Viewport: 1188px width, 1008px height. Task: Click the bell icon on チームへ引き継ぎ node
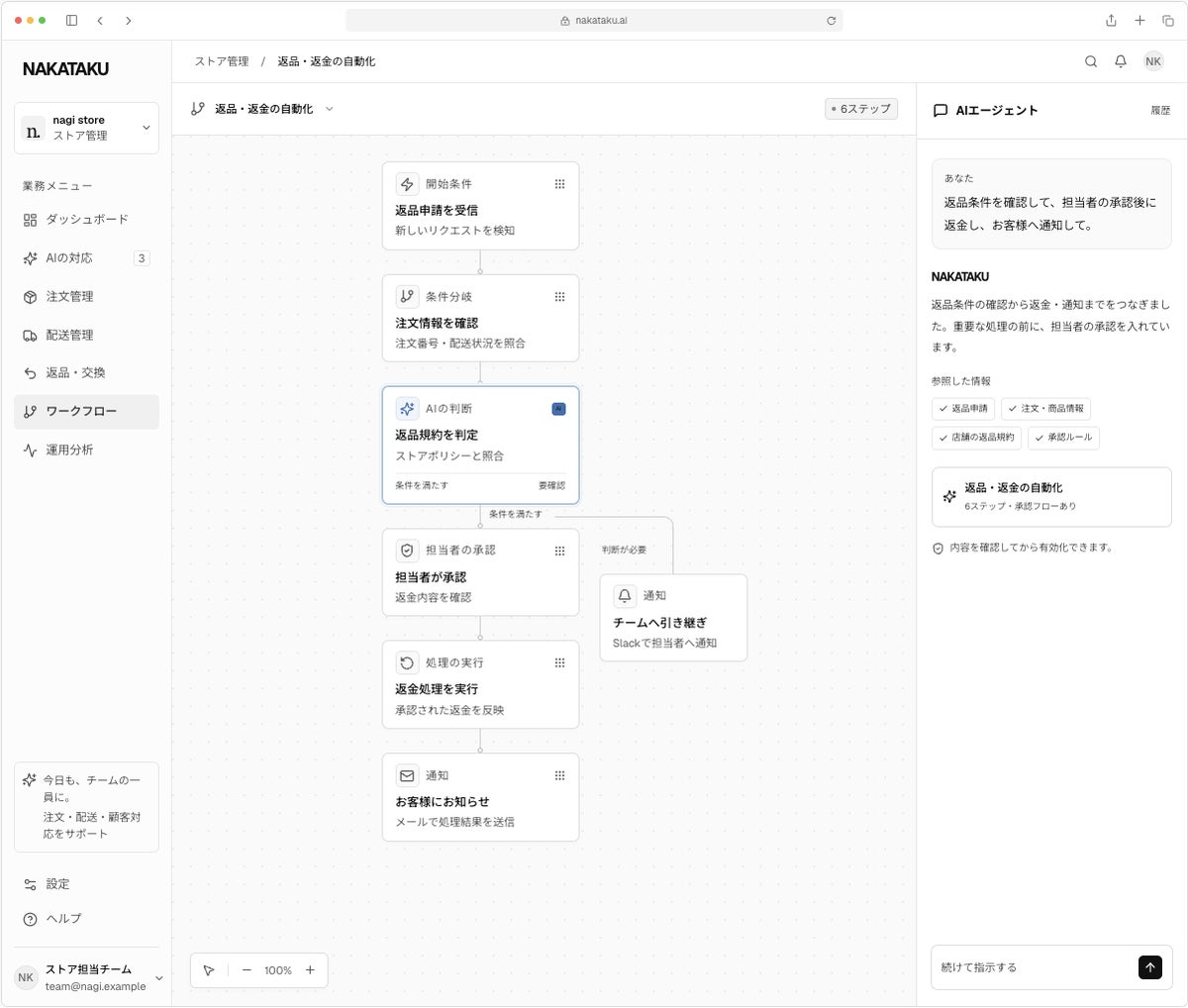click(x=625, y=595)
